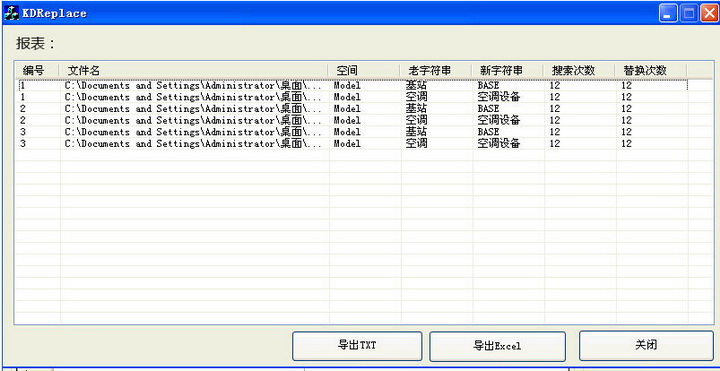
Task: Click Model in file 2's 空调 row
Action: (347, 120)
